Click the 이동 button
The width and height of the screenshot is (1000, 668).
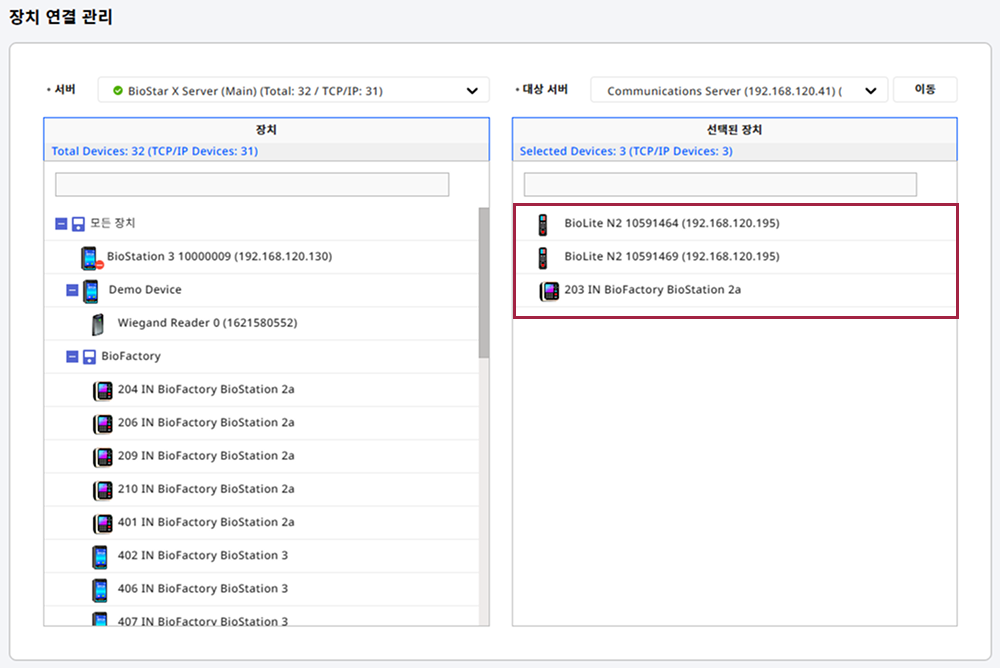(924, 90)
